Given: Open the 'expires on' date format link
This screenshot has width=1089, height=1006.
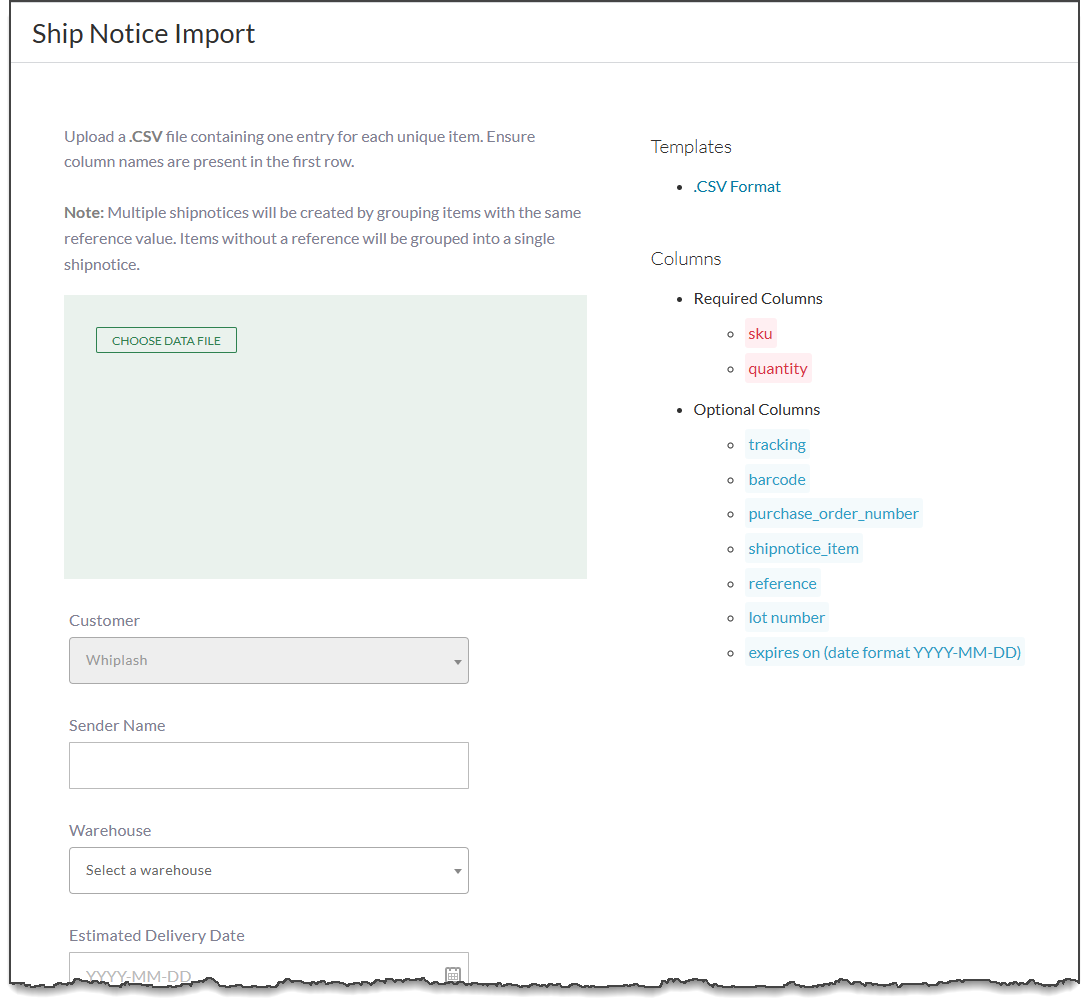Looking at the screenshot, I should [884, 651].
